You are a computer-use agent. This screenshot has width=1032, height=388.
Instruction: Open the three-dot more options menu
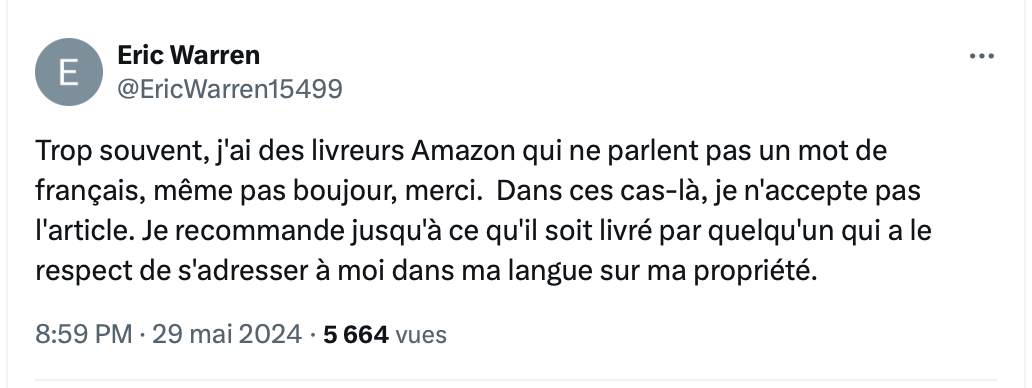(x=981, y=57)
